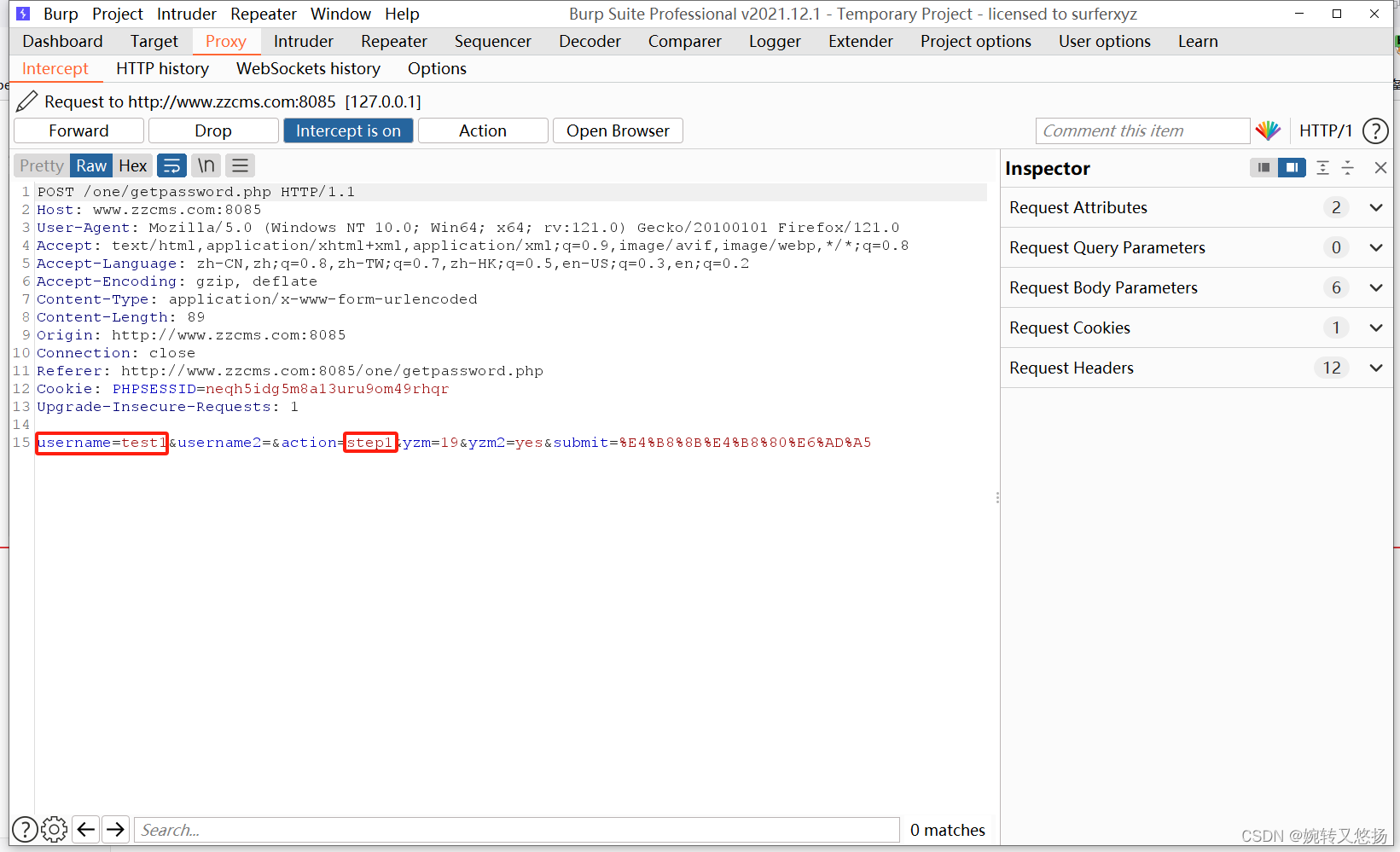Open the Help menu

402,14
